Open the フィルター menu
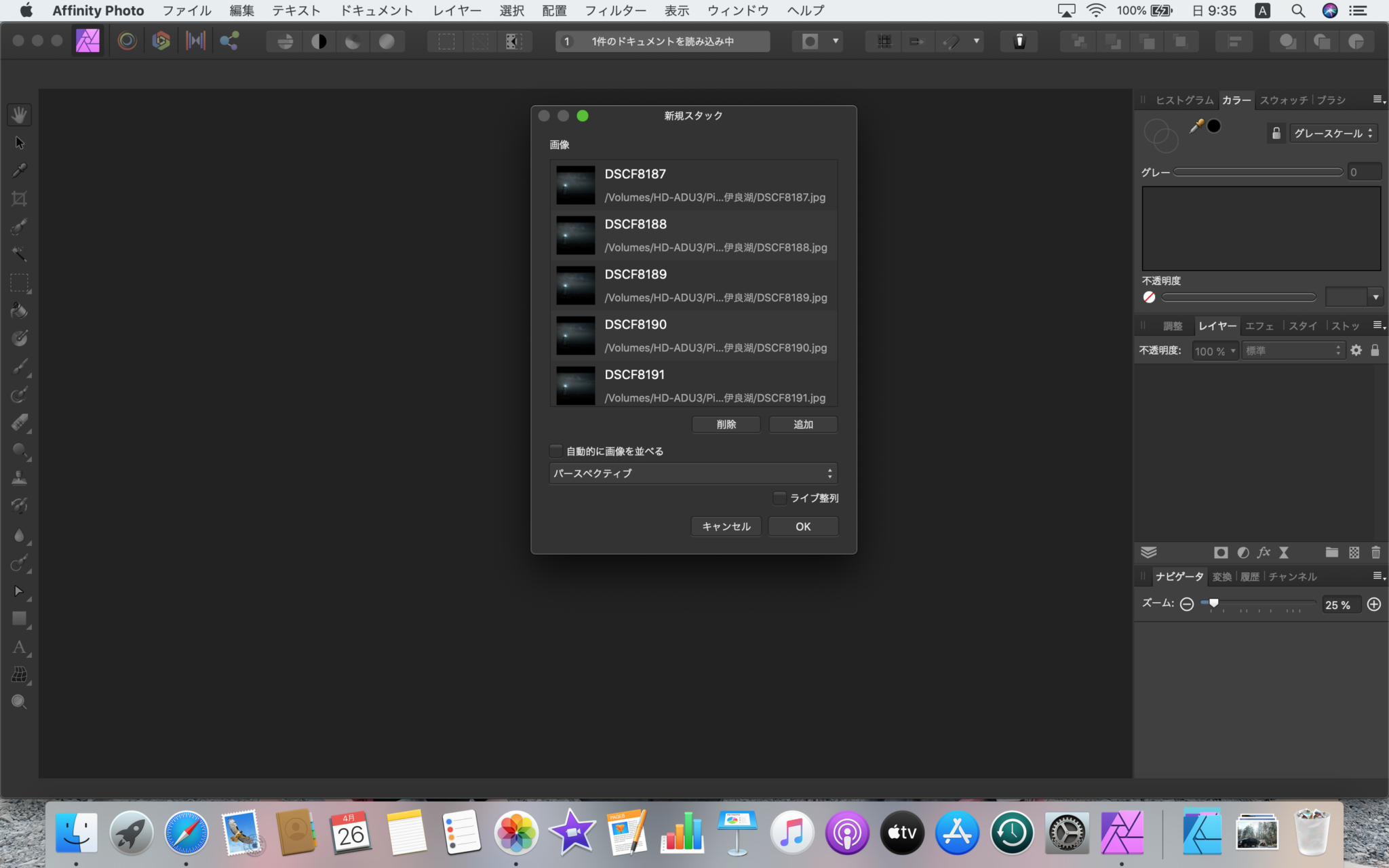The height and width of the screenshot is (868, 1389). tap(615, 10)
